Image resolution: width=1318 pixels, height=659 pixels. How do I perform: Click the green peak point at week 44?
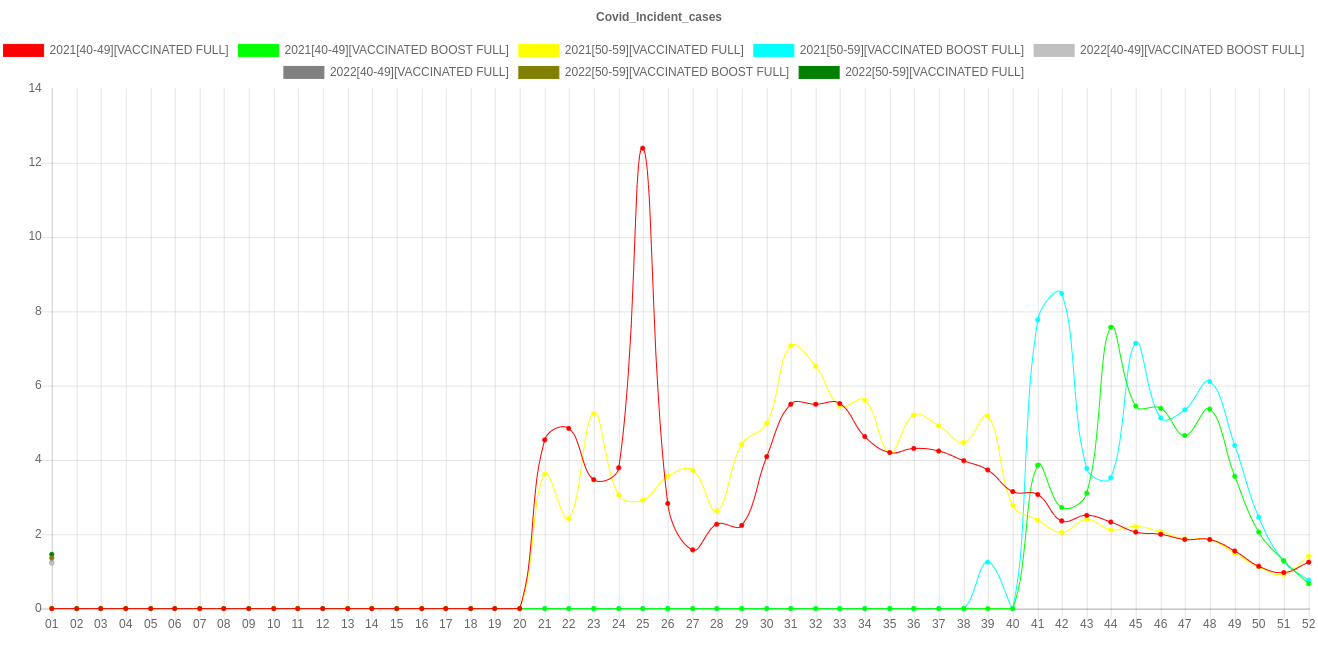1110,327
